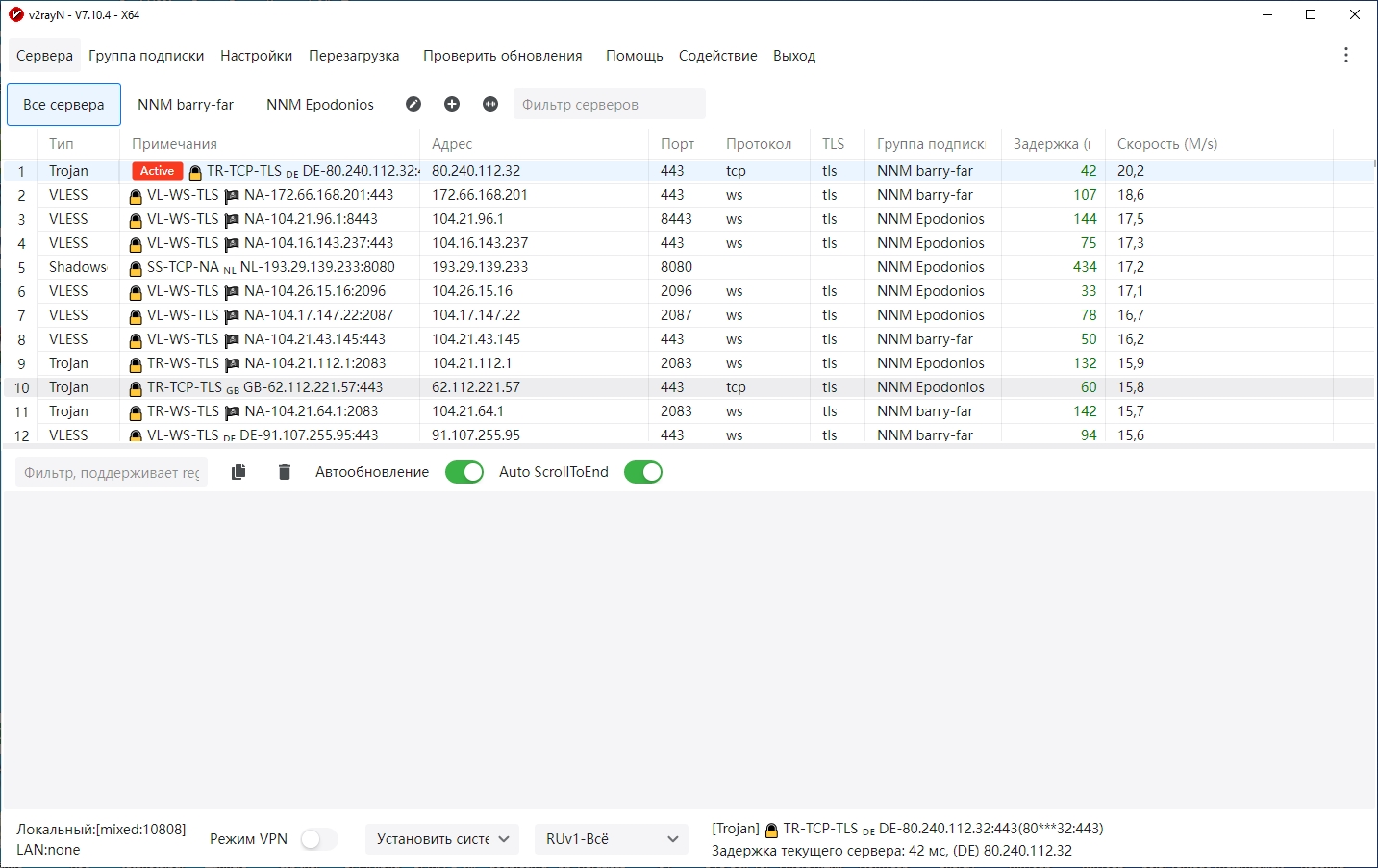The width and height of the screenshot is (1378, 868).
Task: Sort by the Адрес column header
Action: (535, 144)
